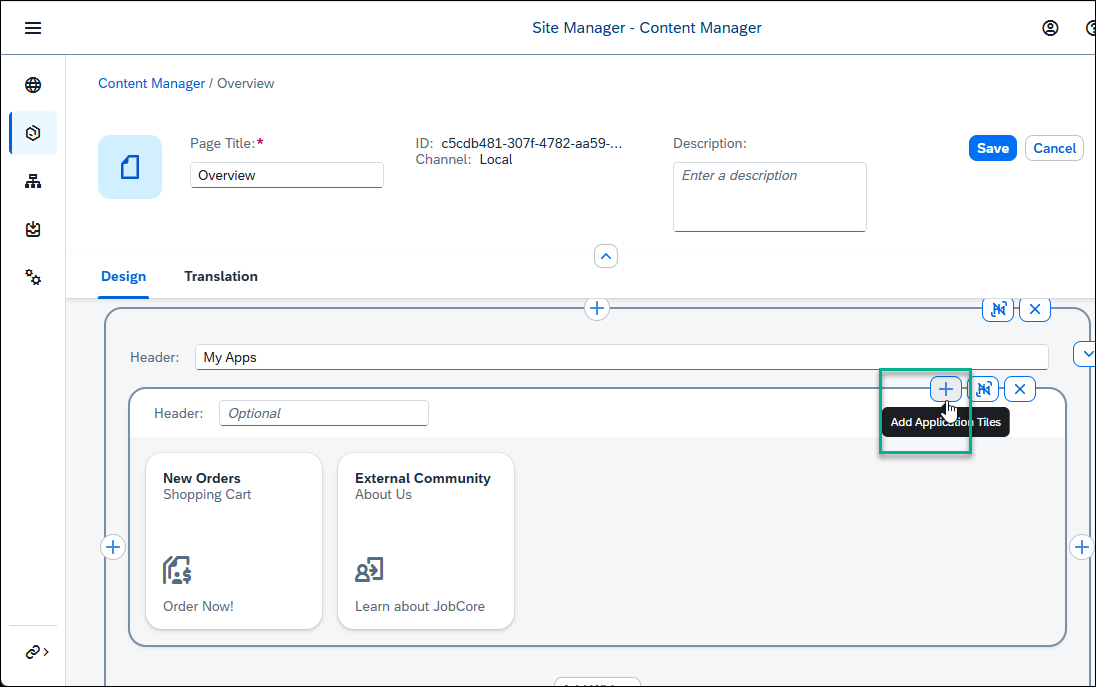The width and height of the screenshot is (1096, 687).
Task: Click the page document icon tile
Action: click(x=130, y=167)
